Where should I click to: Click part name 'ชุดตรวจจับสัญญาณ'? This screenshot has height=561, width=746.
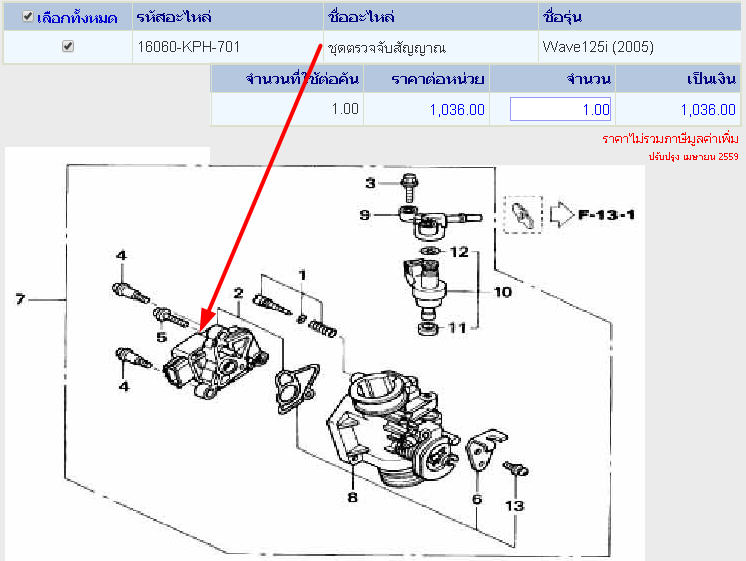click(x=387, y=48)
